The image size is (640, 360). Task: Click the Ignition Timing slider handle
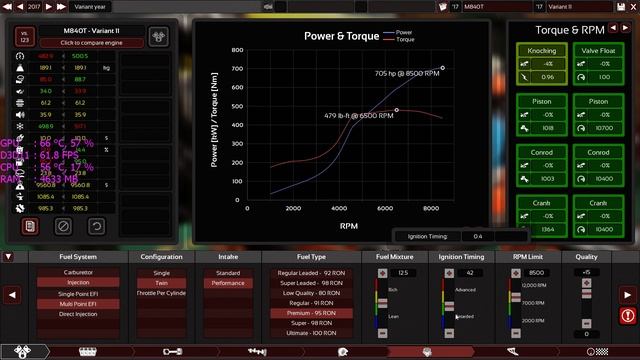[x=449, y=306]
